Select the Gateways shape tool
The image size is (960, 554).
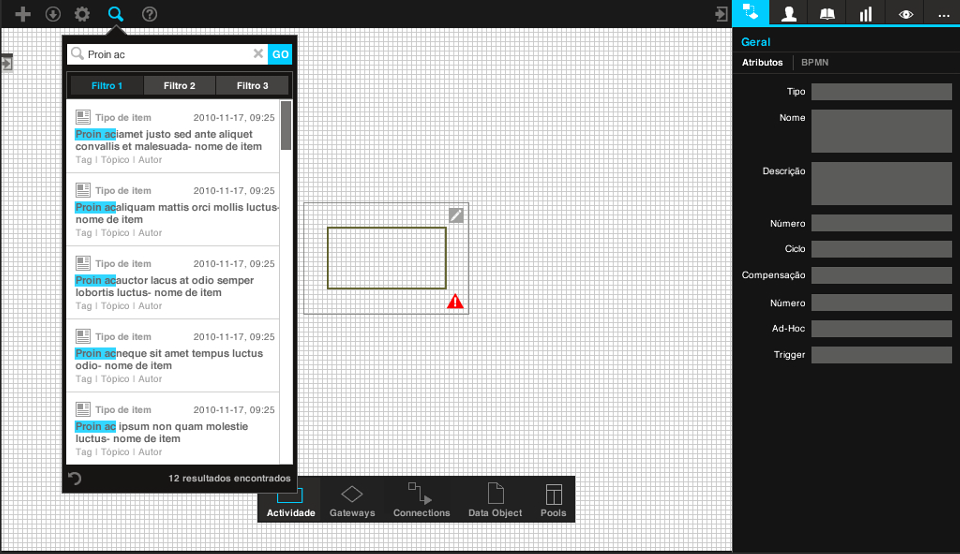point(352,500)
